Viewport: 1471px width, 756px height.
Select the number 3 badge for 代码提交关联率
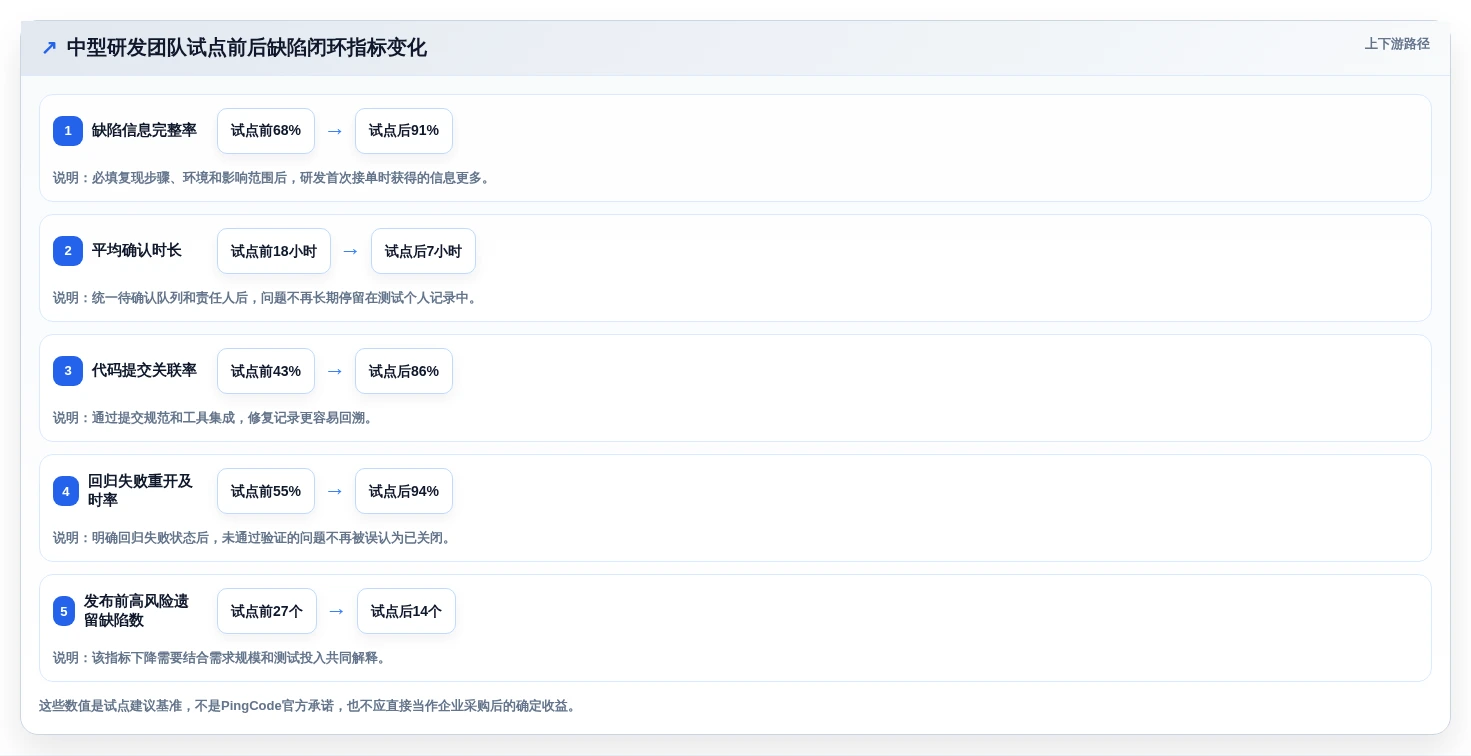point(68,371)
